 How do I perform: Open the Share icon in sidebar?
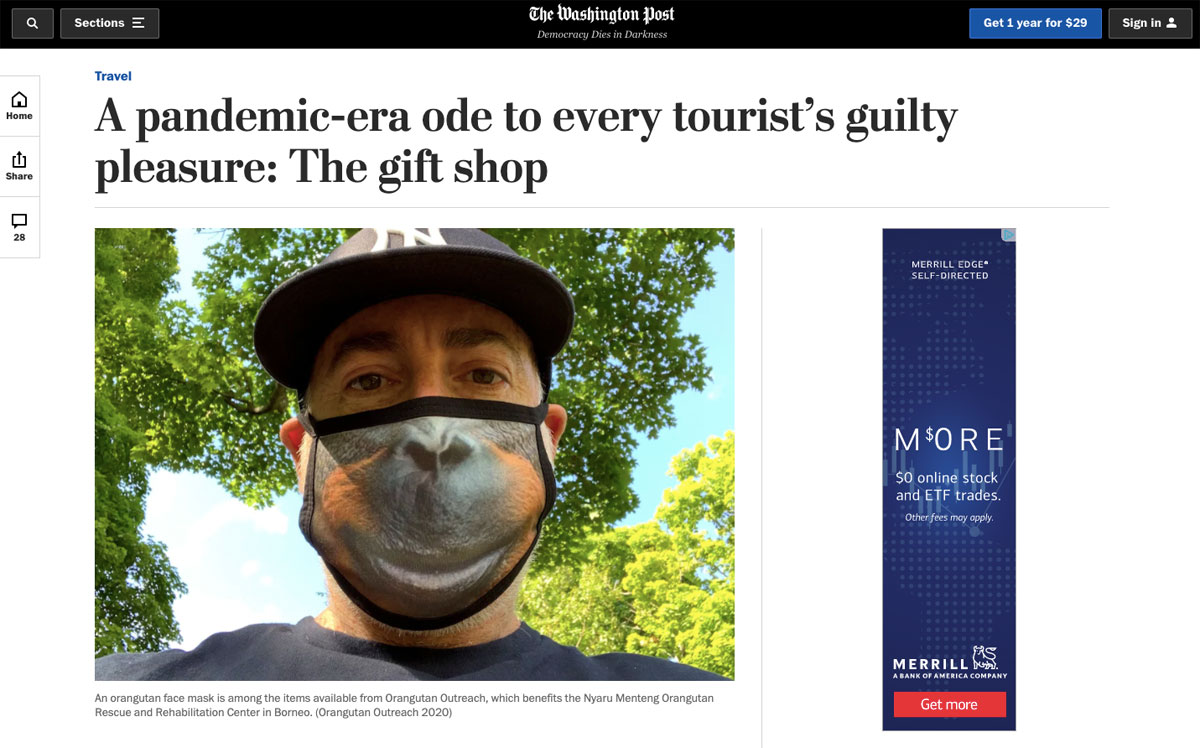[x=19, y=166]
